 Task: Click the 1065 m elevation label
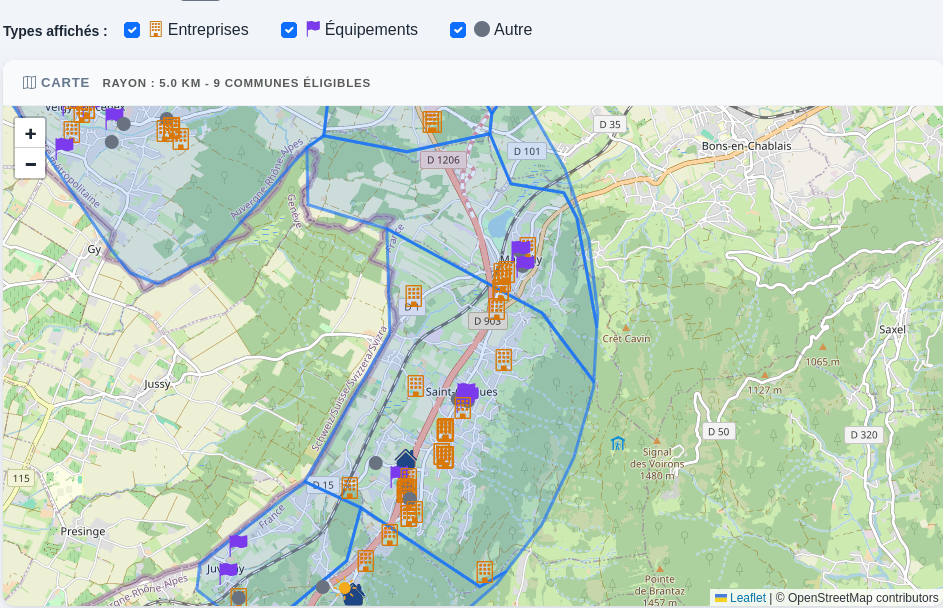tap(822, 362)
